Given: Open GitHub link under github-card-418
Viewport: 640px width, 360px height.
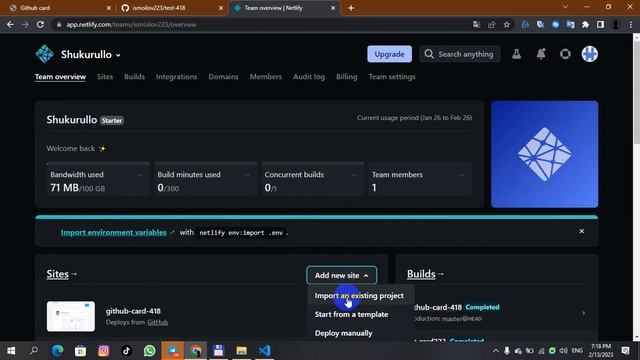Looking at the screenshot, I should [158, 322].
